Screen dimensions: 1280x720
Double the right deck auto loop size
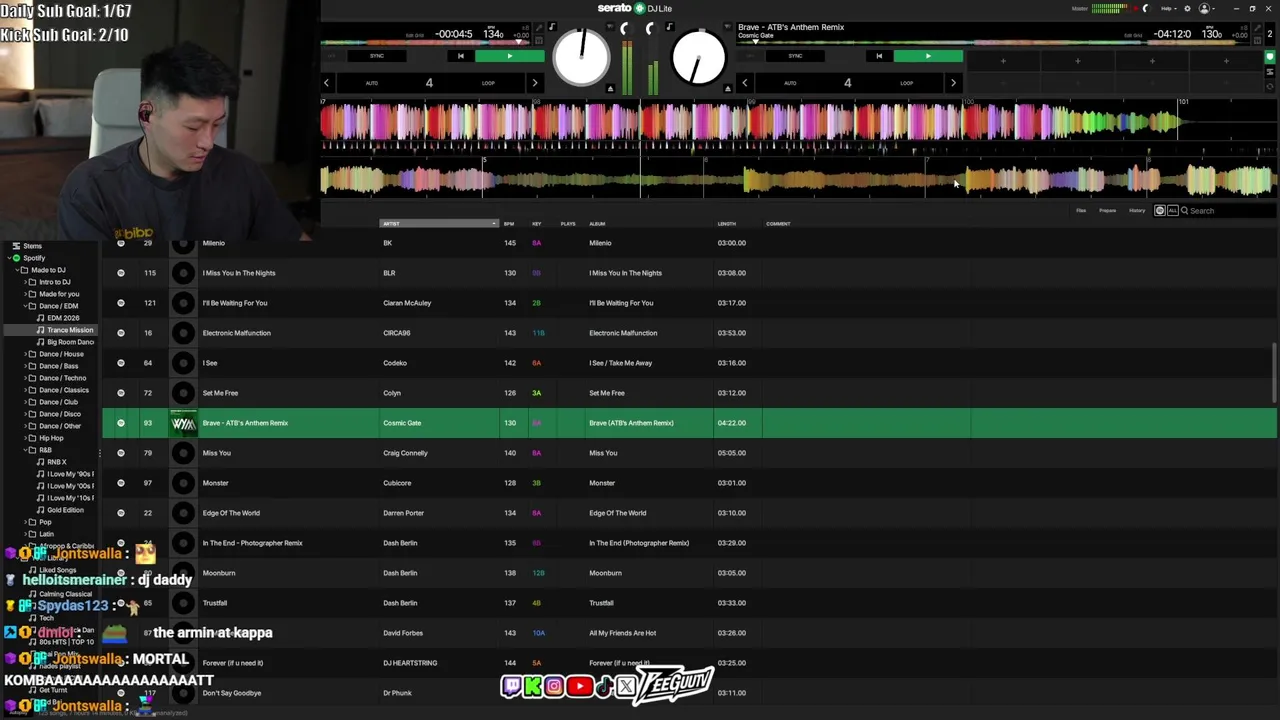pos(953,83)
